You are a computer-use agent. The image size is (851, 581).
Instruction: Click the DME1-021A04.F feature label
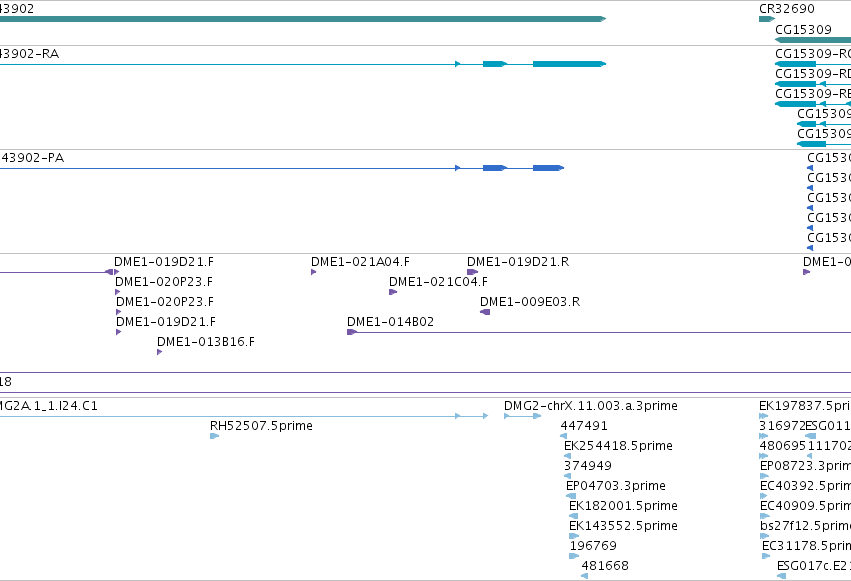[360, 262]
